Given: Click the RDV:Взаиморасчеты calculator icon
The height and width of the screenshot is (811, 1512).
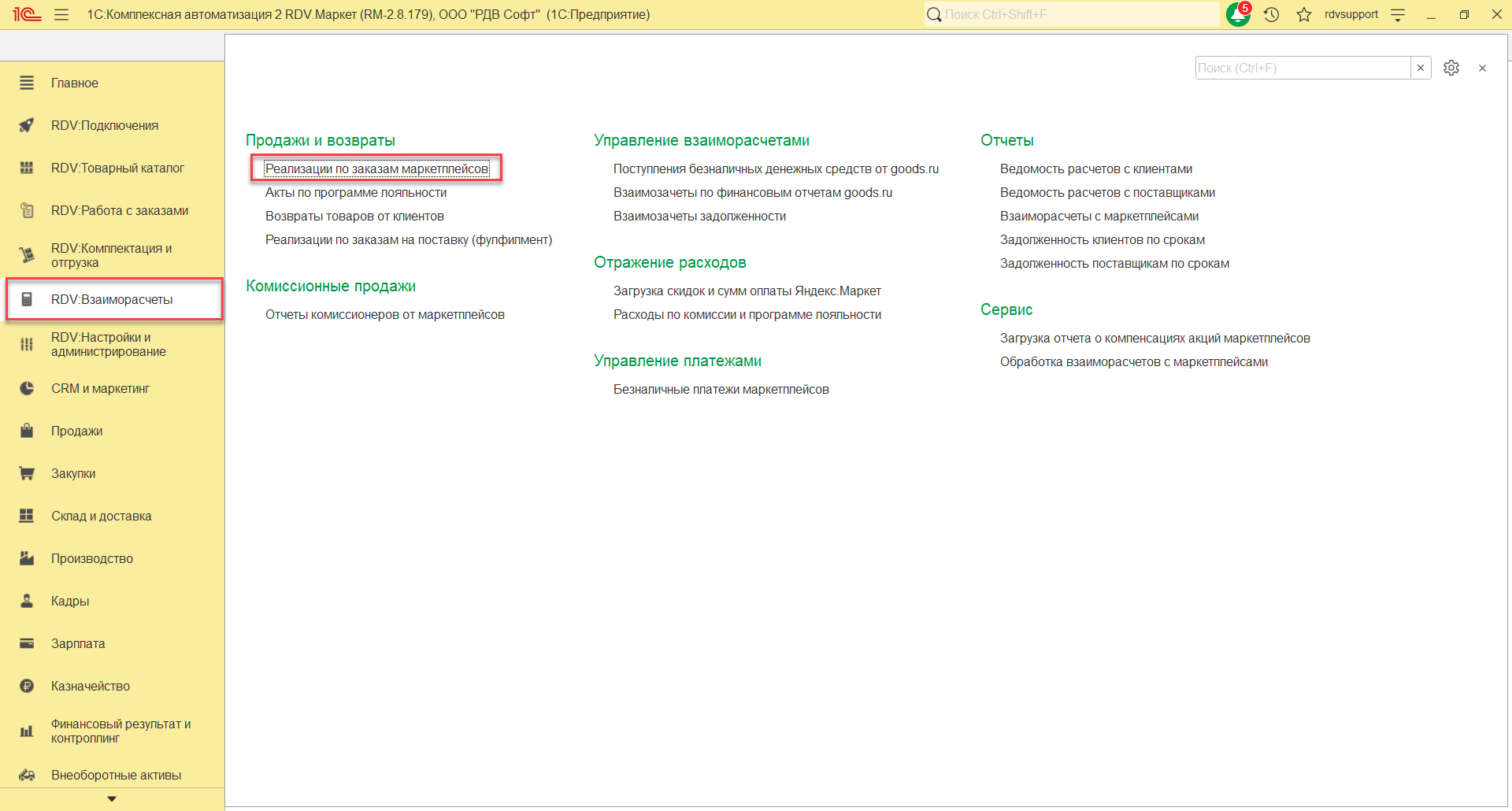Looking at the screenshot, I should coord(27,299).
